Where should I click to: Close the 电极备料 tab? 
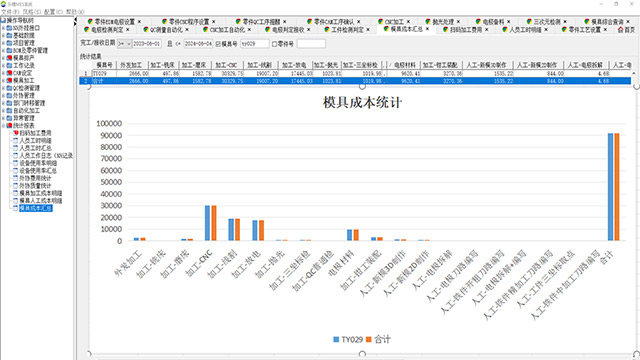509,22
